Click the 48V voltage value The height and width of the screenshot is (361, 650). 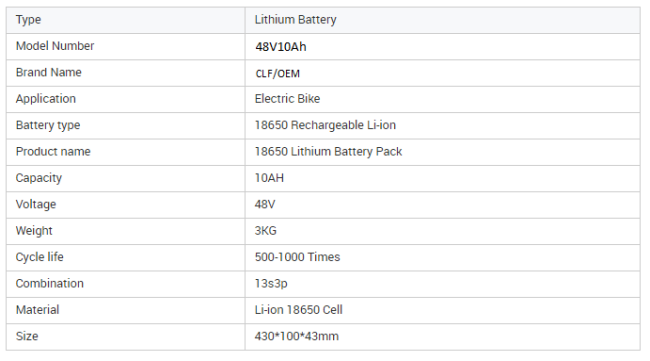point(265,204)
